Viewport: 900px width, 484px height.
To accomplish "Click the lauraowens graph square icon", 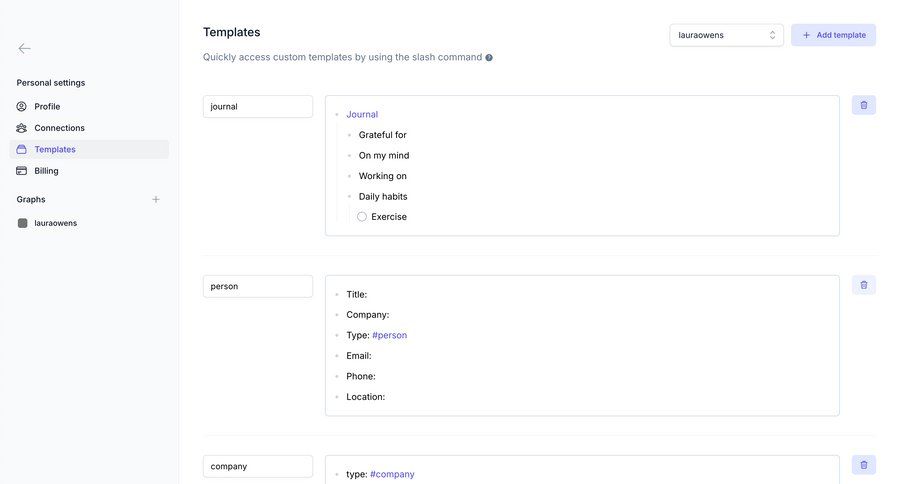I will [22, 223].
